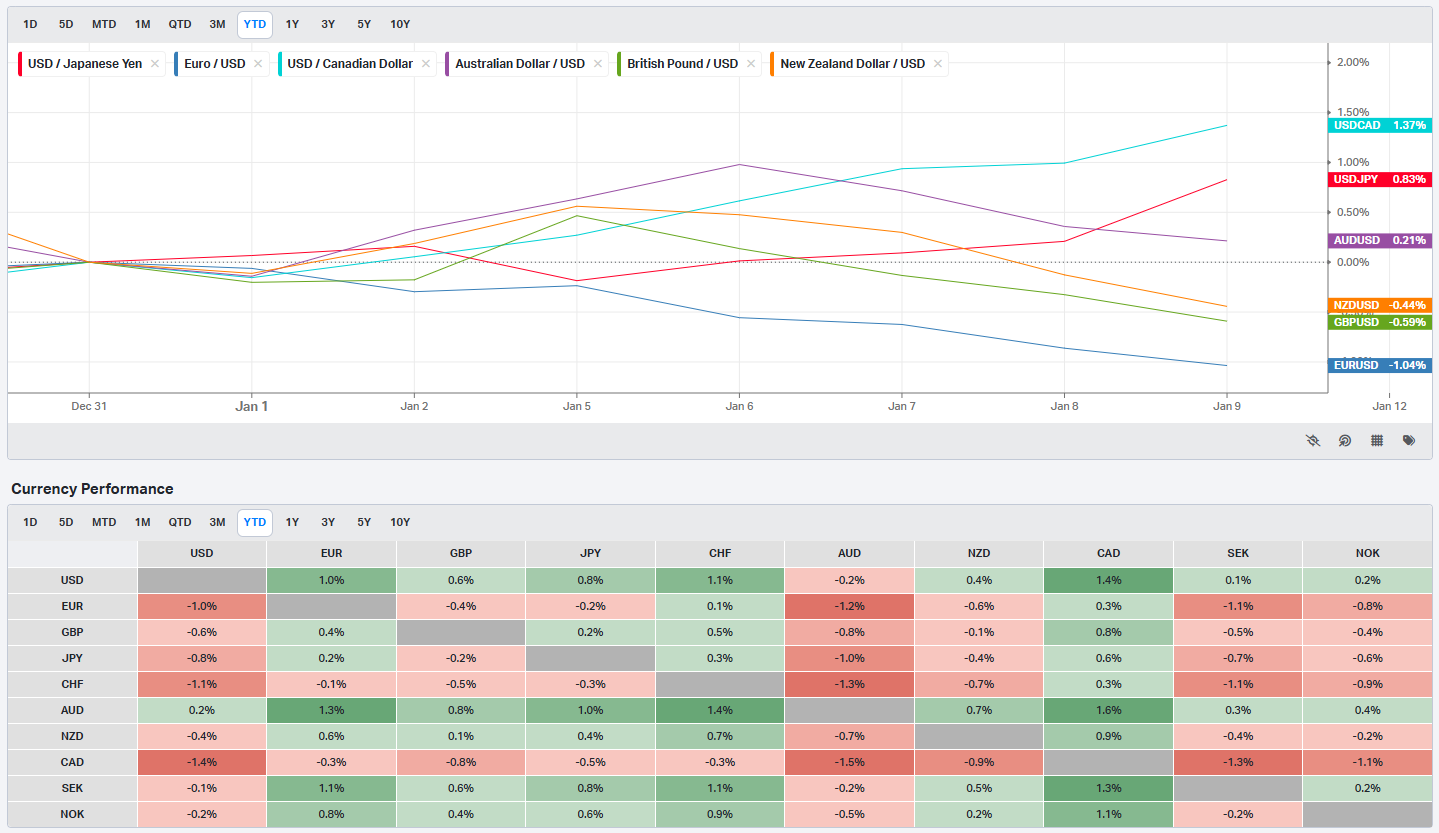The width and height of the screenshot is (1439, 833).
Task: Select YTD in Currency Performance table
Action: tap(255, 522)
